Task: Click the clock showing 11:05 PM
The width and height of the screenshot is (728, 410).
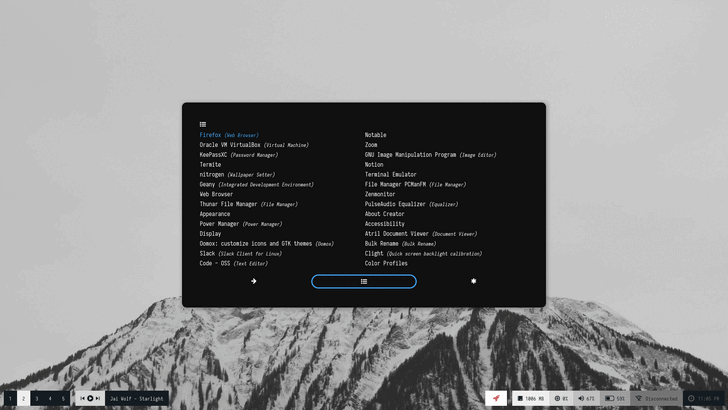Action: tap(704, 398)
